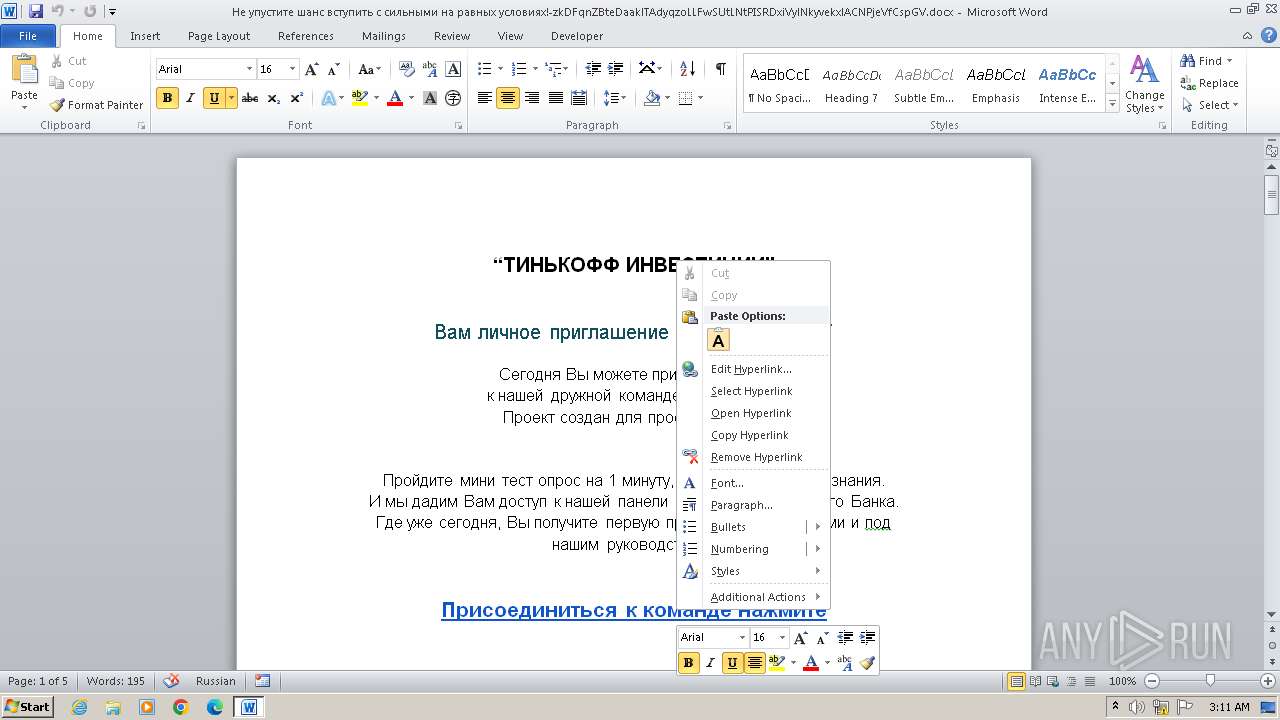Screen dimensions: 1280x720
Task: Click the Shrink Font icon in the ribbon
Action: (332, 69)
